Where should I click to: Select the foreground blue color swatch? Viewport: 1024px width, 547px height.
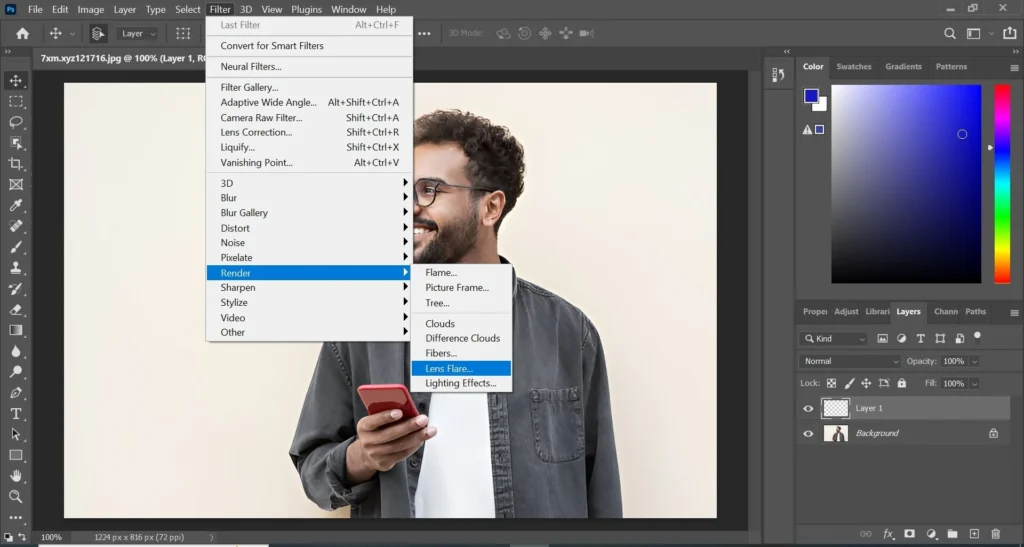tap(811, 96)
